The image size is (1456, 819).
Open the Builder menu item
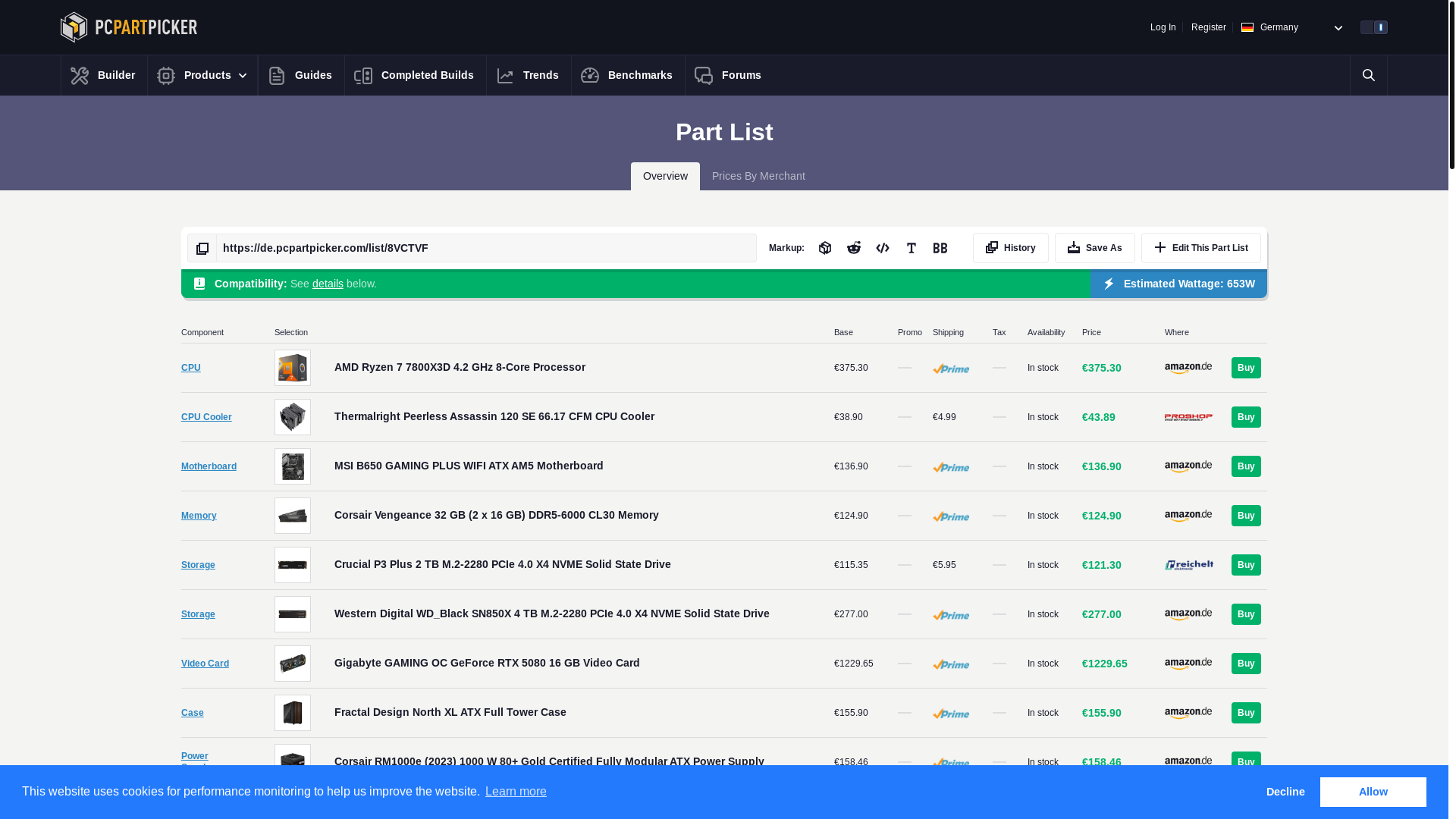(x=104, y=75)
